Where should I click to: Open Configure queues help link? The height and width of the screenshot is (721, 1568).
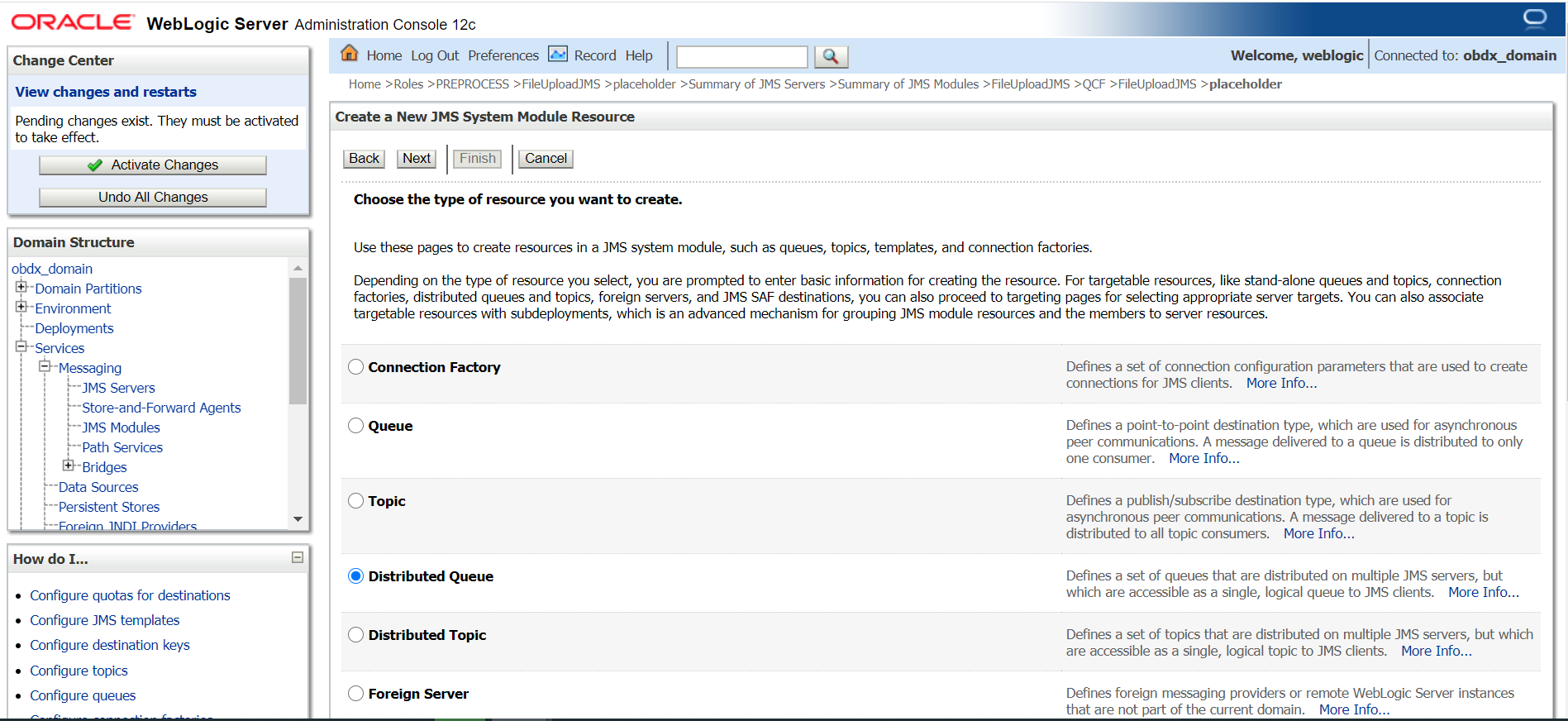pos(83,695)
